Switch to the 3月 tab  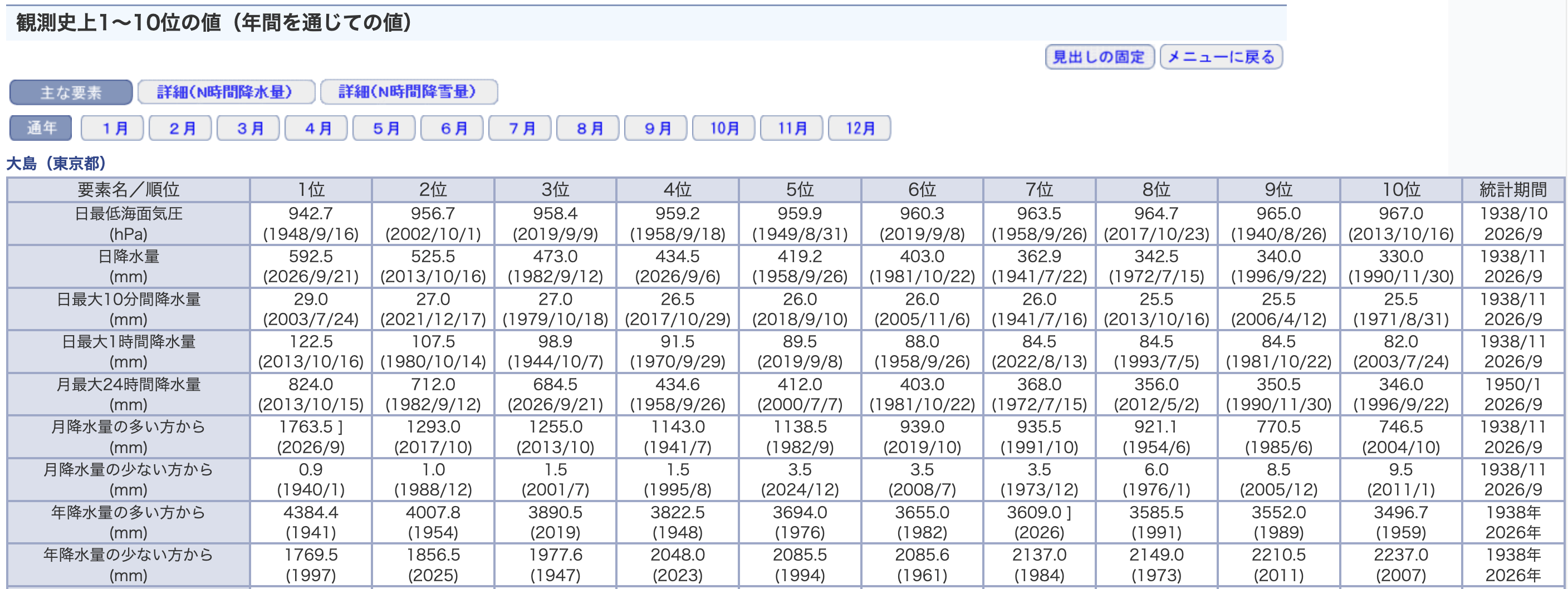[x=248, y=129]
